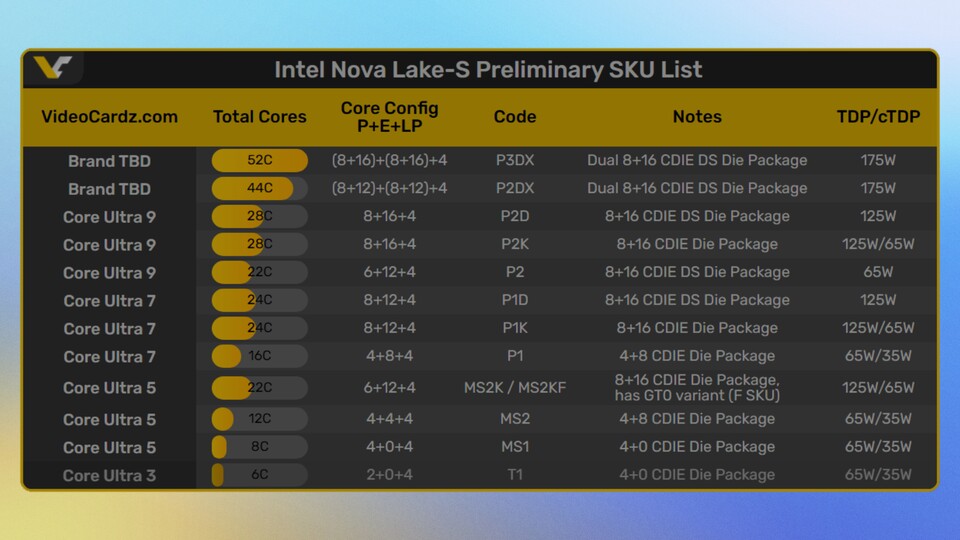The height and width of the screenshot is (540, 960).
Task: Click the 'Notes' column header
Action: tap(697, 116)
